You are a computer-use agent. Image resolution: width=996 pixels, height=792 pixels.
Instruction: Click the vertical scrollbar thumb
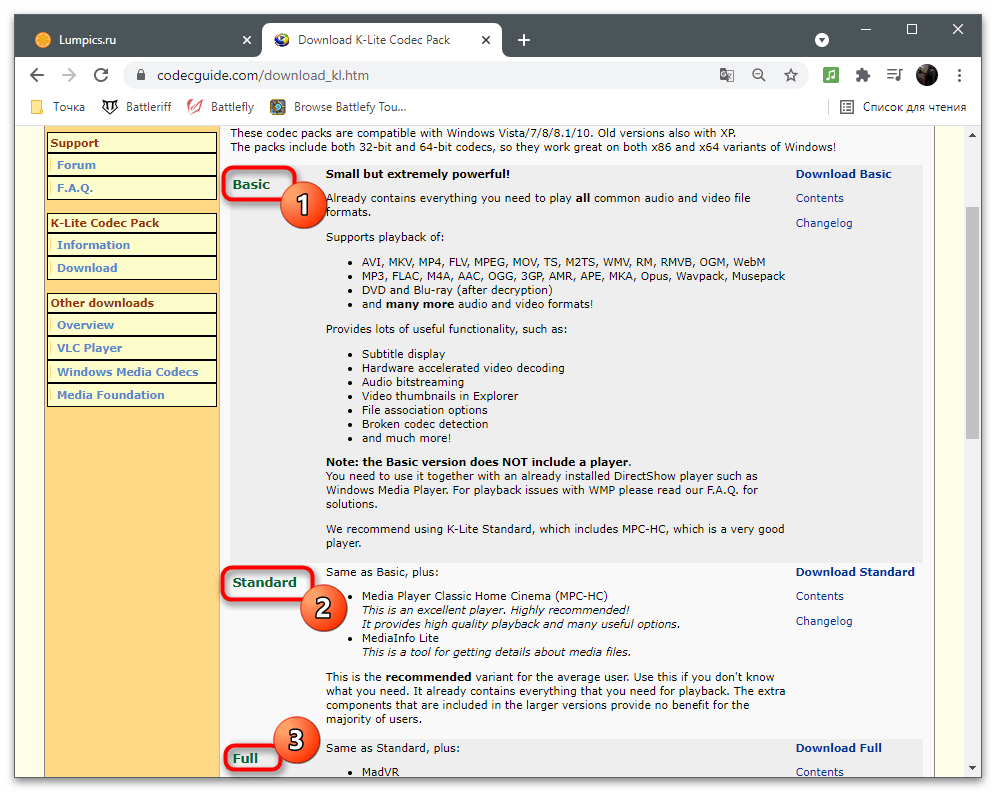point(972,323)
